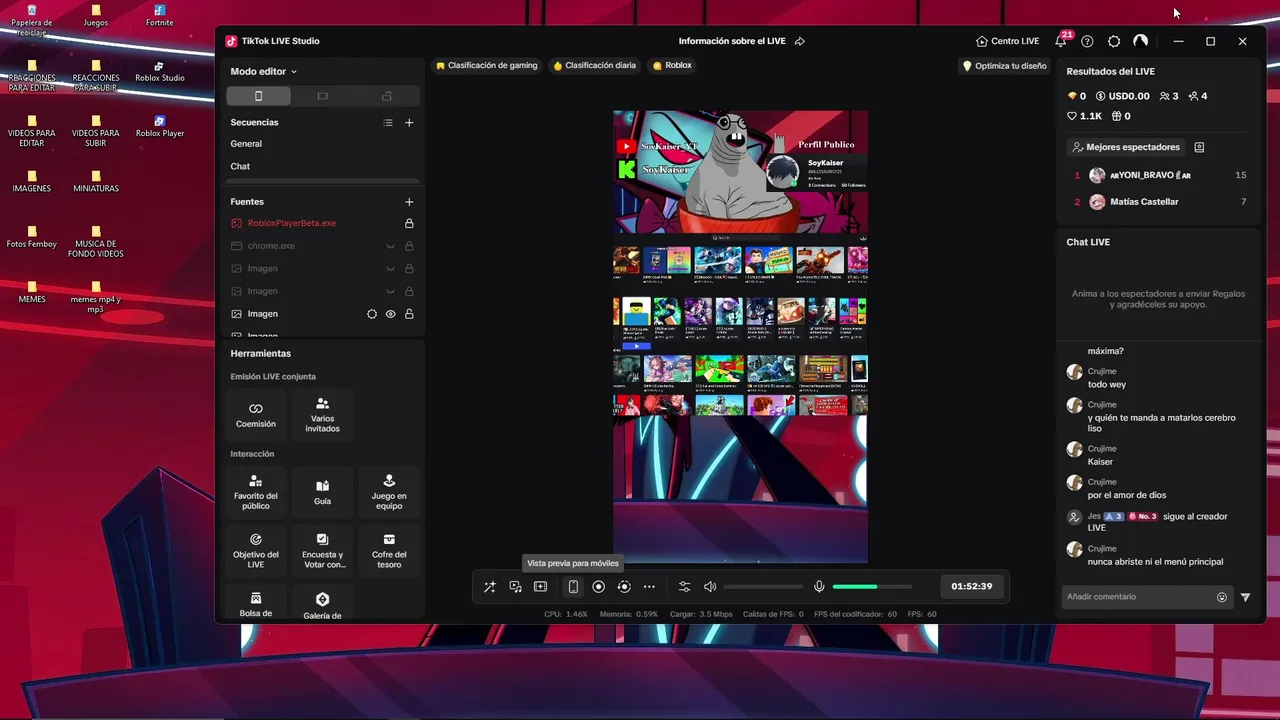Image resolution: width=1280 pixels, height=720 pixels.
Task: Click the stream preview canvas
Action: tap(740, 336)
